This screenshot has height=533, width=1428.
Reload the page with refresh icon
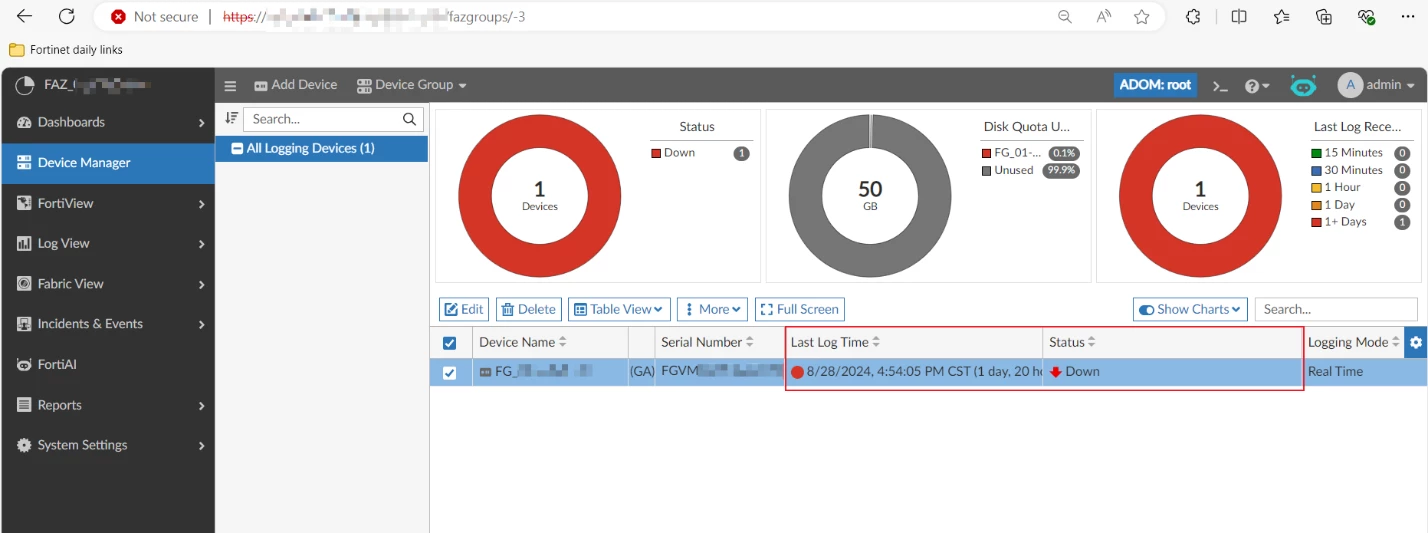66,16
